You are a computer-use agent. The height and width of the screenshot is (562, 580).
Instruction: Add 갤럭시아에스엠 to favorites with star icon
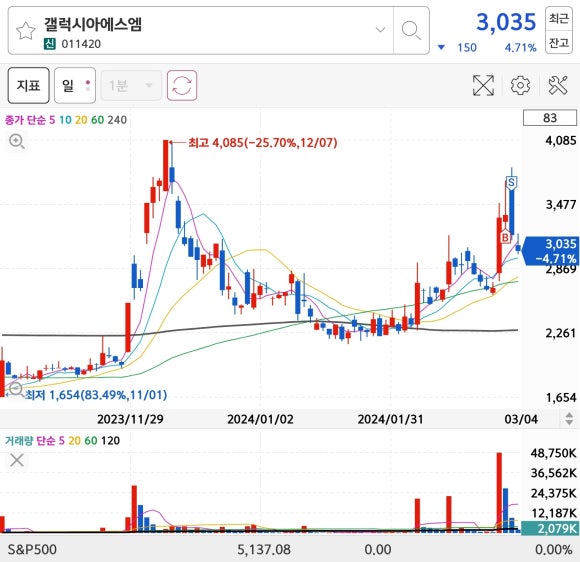[x=26, y=31]
